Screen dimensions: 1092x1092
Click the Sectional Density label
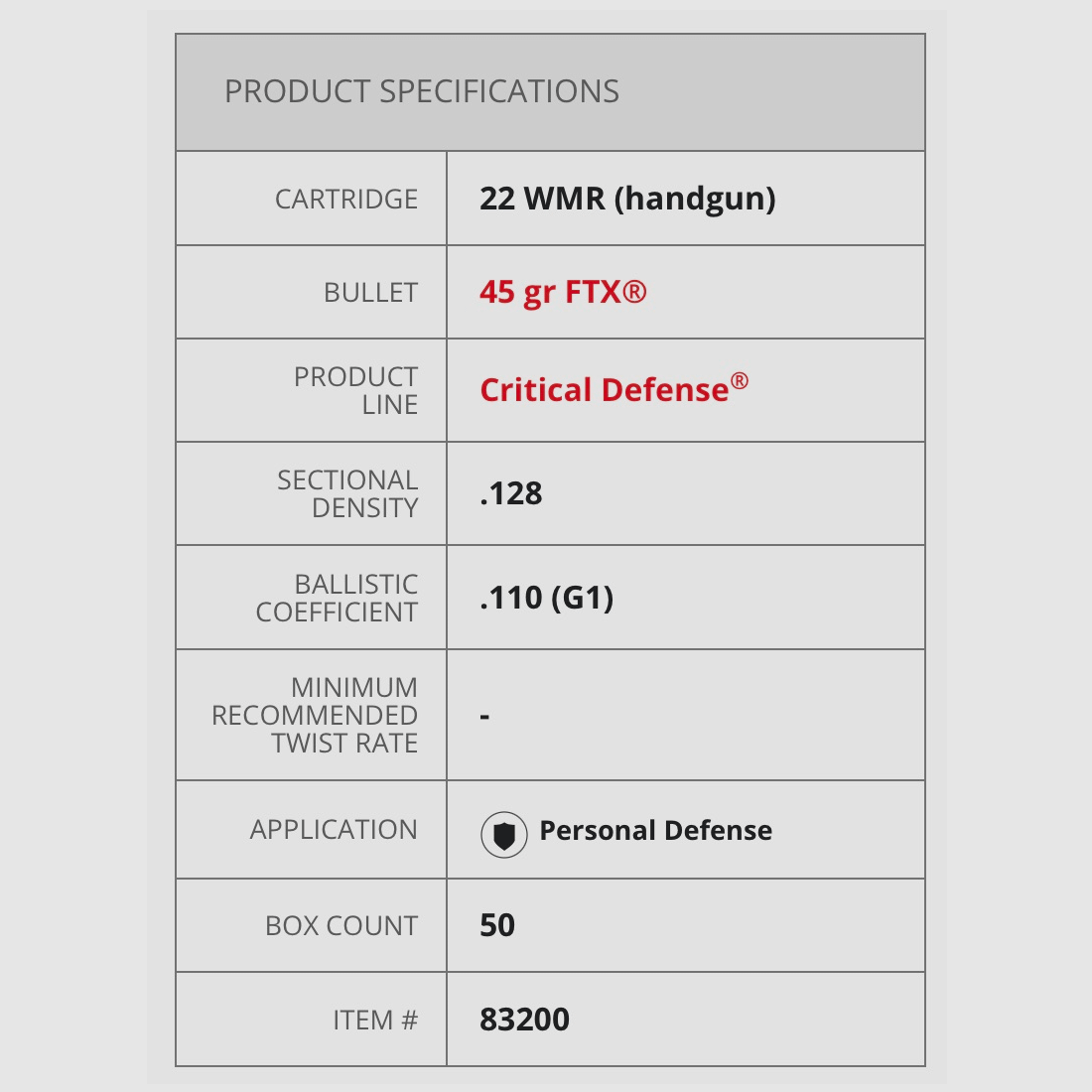coord(347,493)
